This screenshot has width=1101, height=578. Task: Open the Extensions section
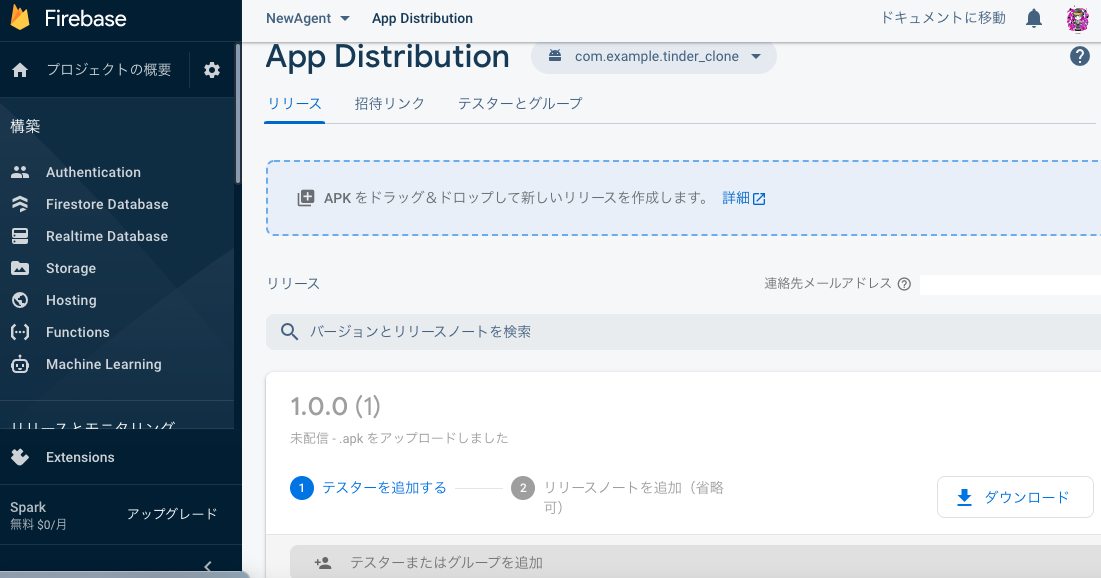click(x=81, y=457)
